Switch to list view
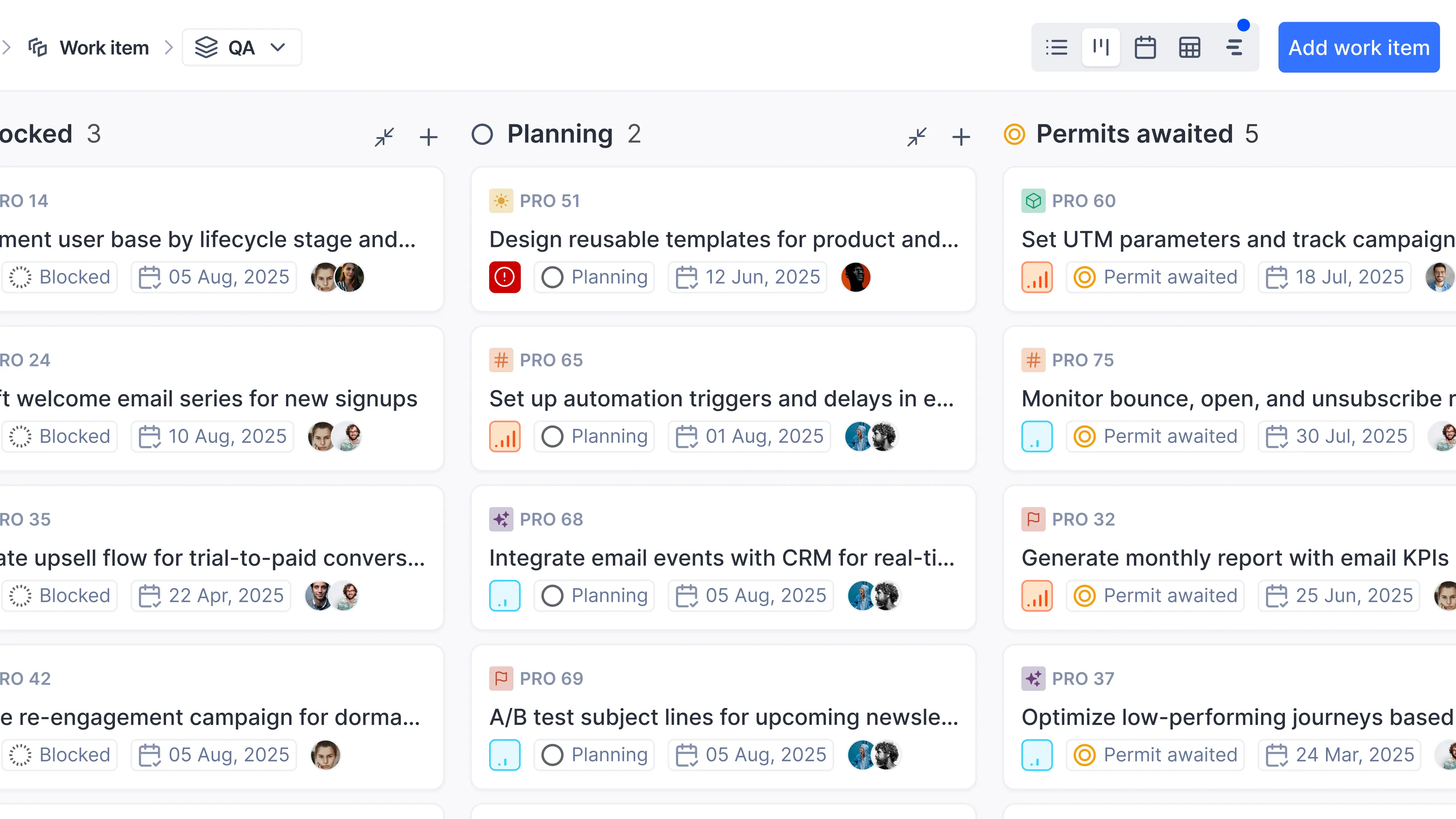 tap(1056, 47)
